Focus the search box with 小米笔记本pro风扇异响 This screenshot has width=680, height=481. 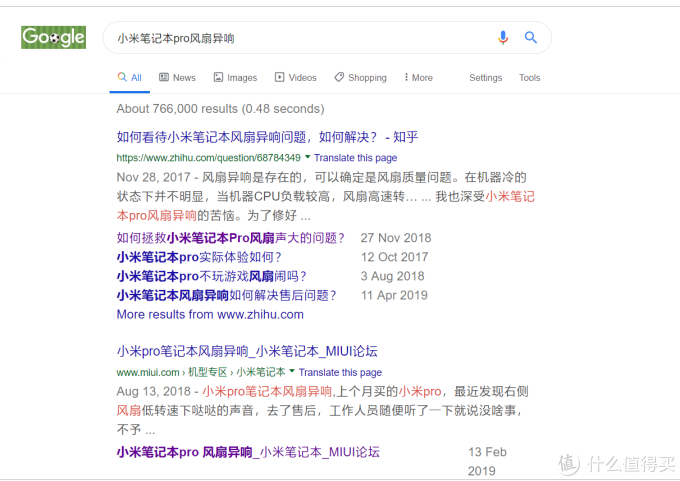coord(327,38)
